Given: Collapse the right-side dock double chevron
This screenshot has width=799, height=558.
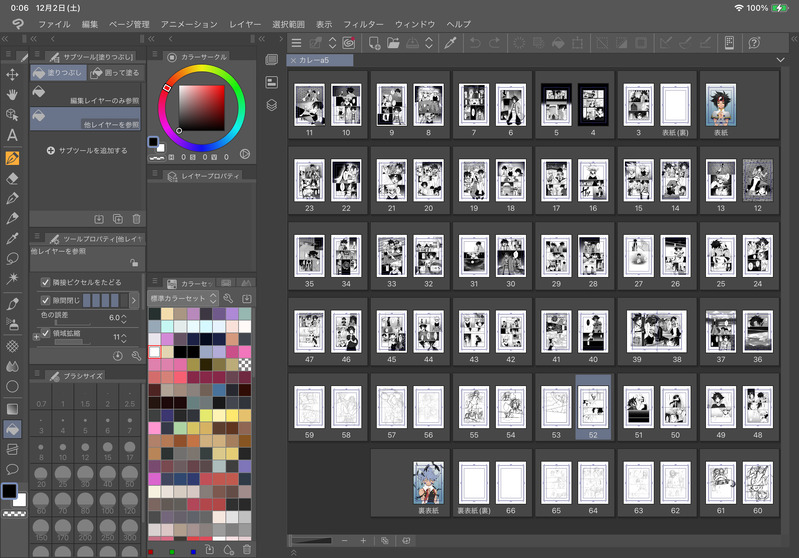Looking at the screenshot, I should 794,39.
